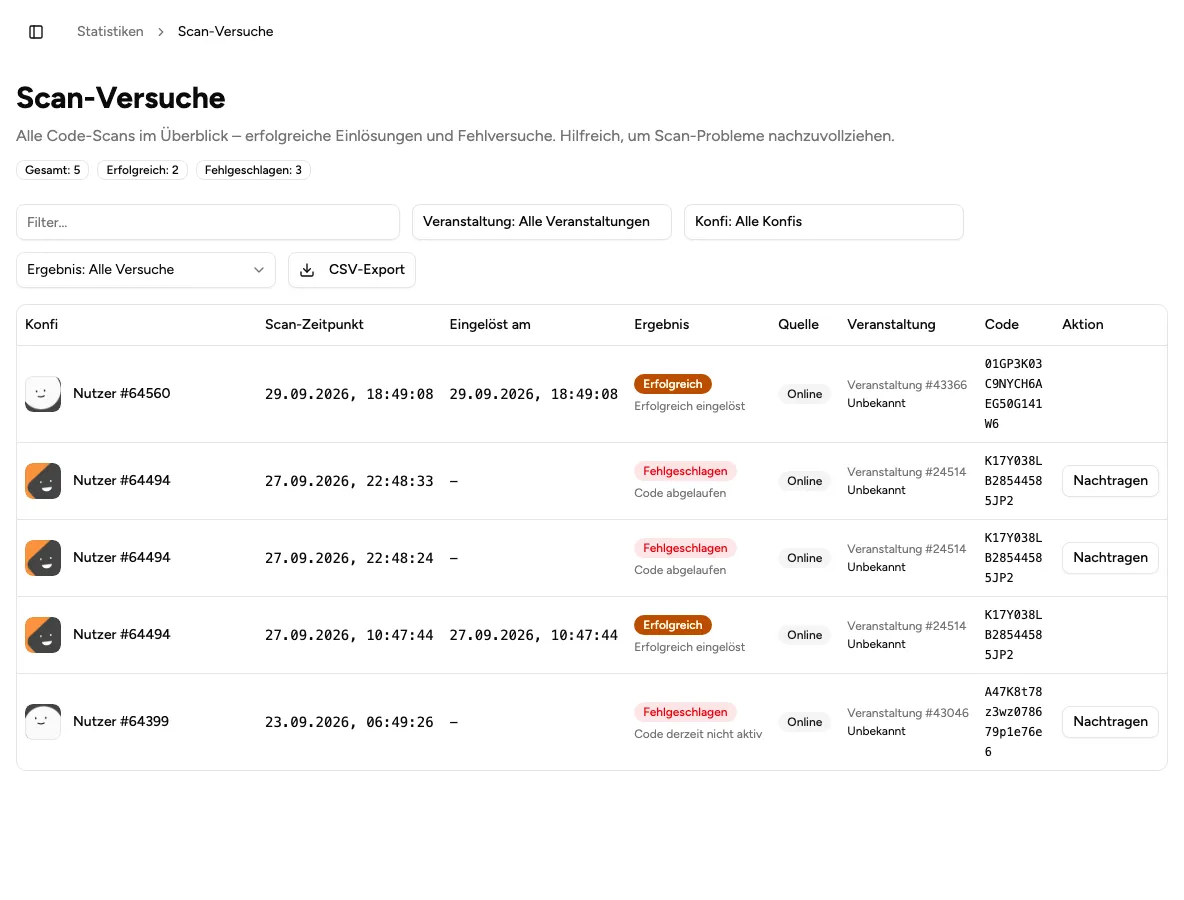Image resolution: width=1184 pixels, height=900 pixels.
Task: Click the Fehlgeschlagen: 3 badge
Action: pyautogui.click(x=253, y=170)
